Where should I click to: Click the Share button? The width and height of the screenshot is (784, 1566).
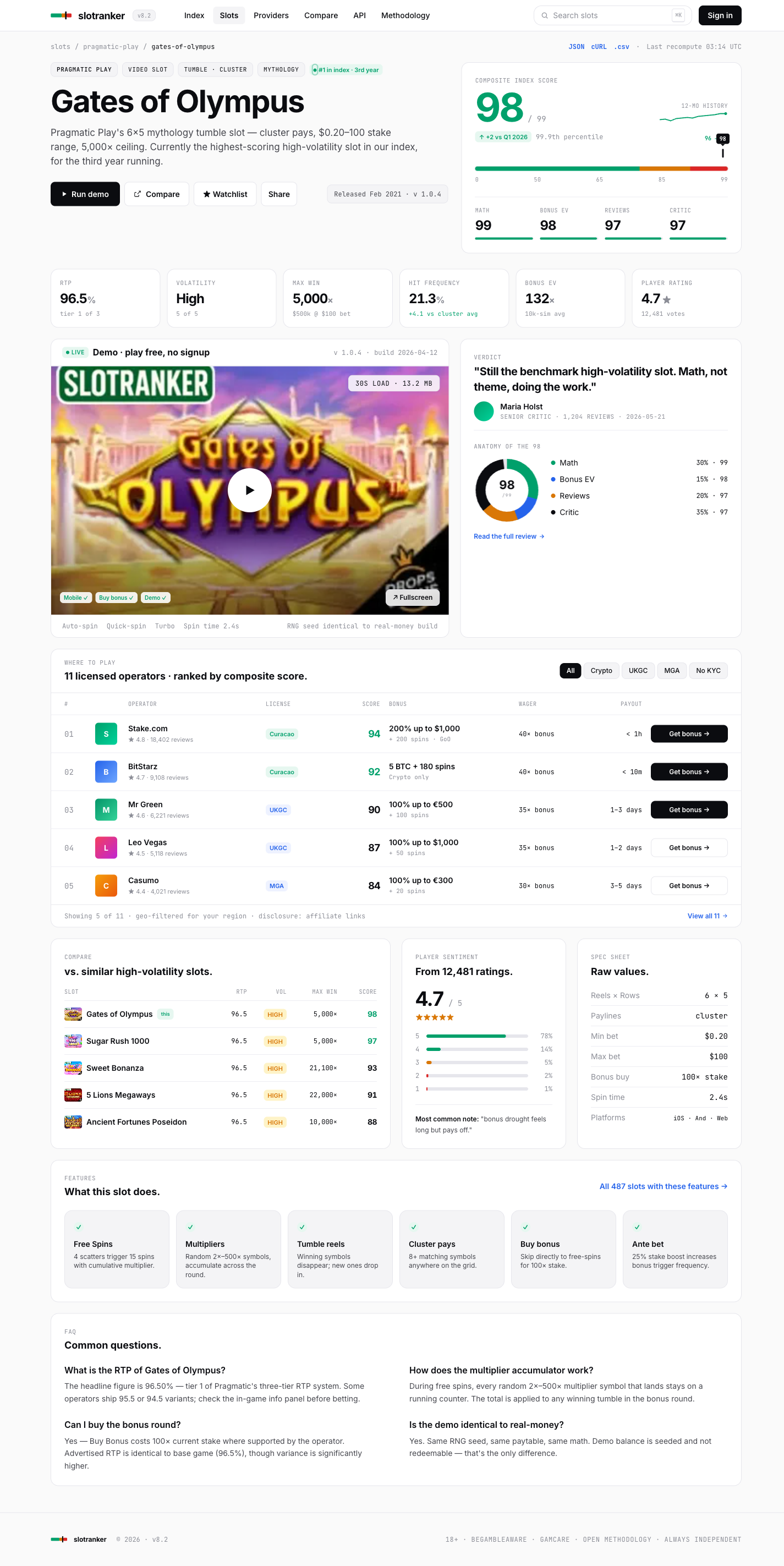(x=279, y=194)
